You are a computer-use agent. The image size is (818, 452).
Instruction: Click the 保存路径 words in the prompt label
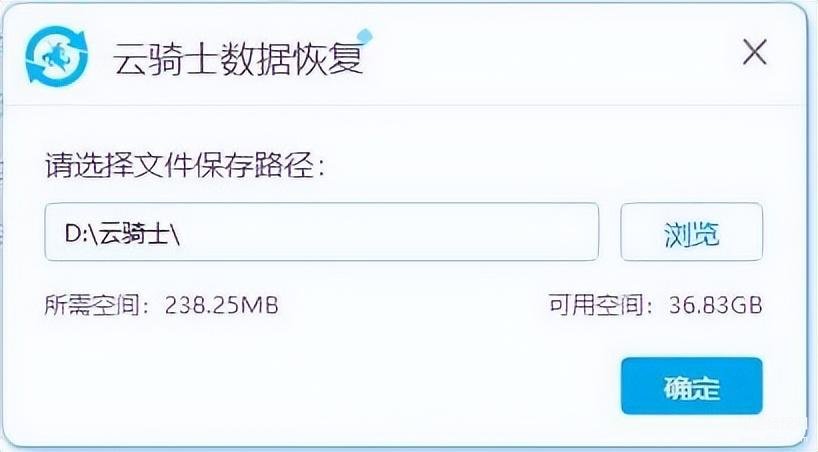tap(256, 166)
